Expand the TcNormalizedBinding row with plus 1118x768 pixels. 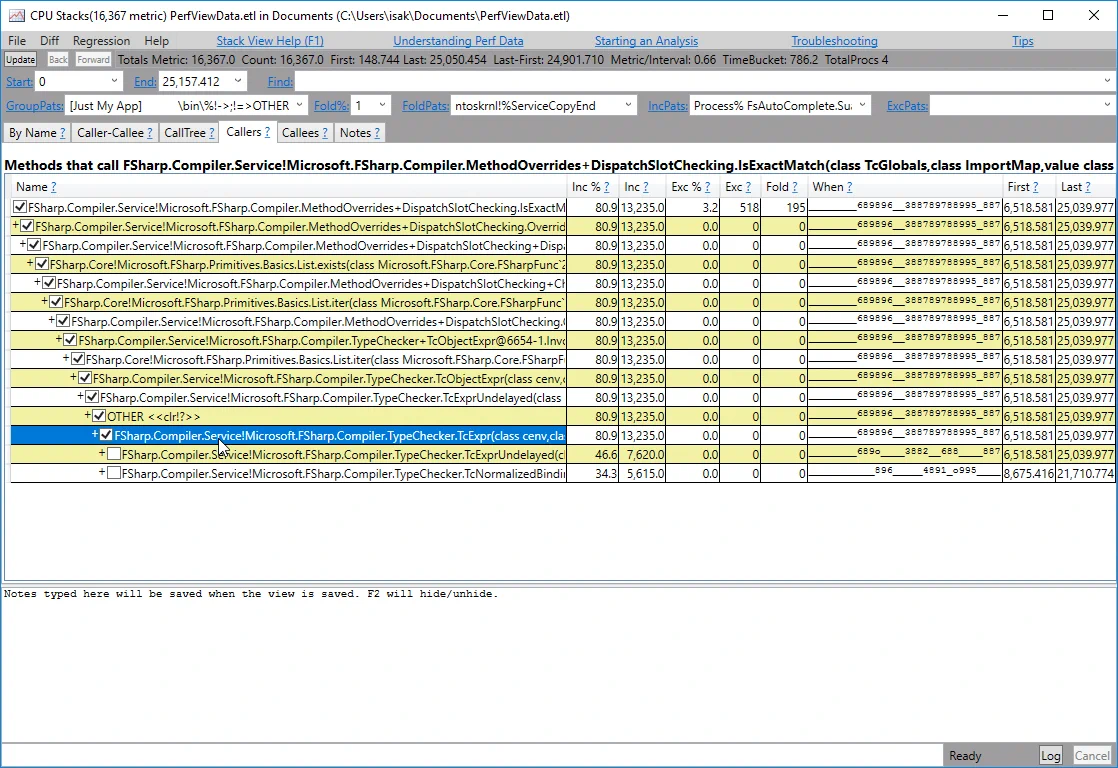pos(102,473)
